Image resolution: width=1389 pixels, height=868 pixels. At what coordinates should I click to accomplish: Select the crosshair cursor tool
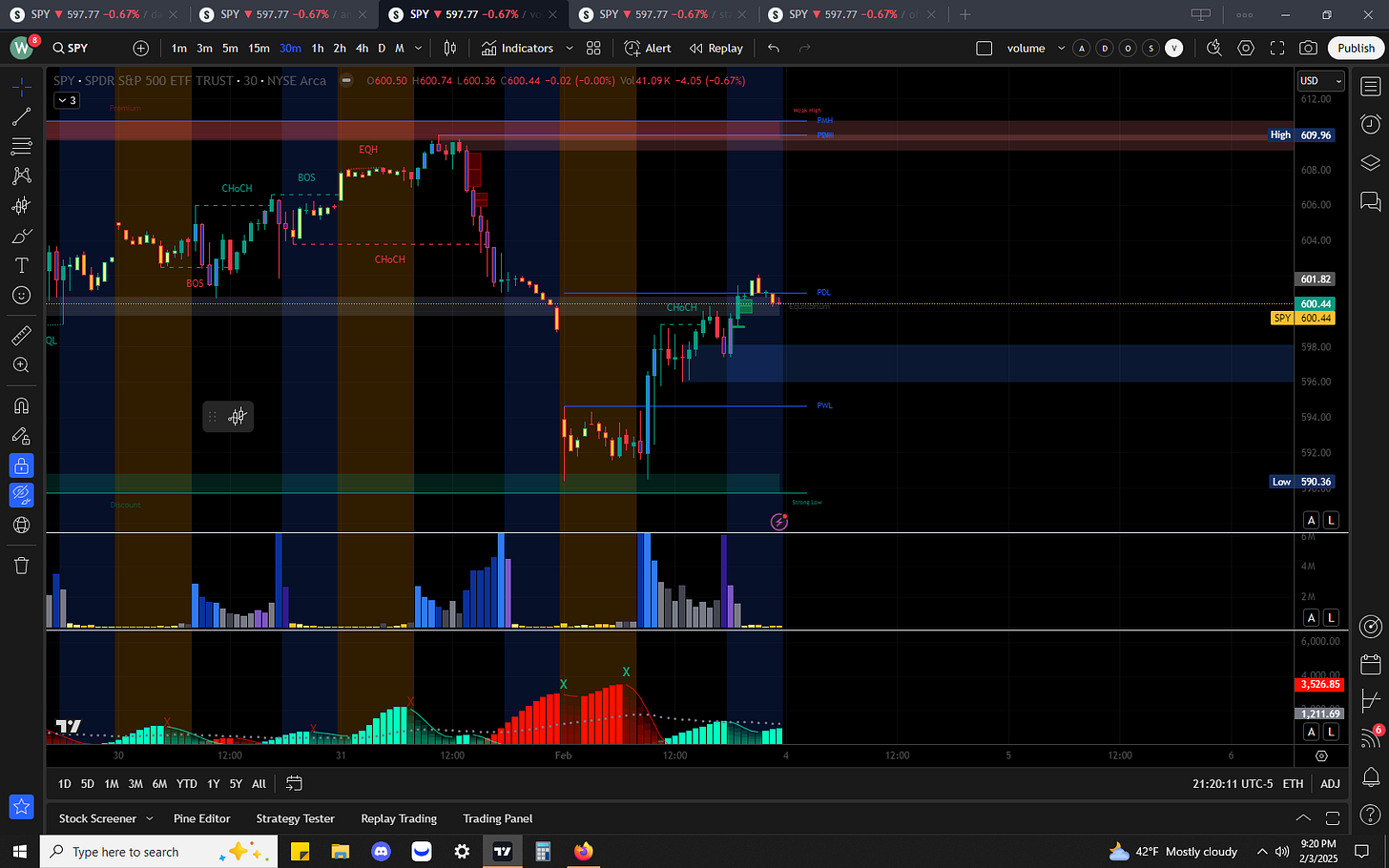[21, 87]
